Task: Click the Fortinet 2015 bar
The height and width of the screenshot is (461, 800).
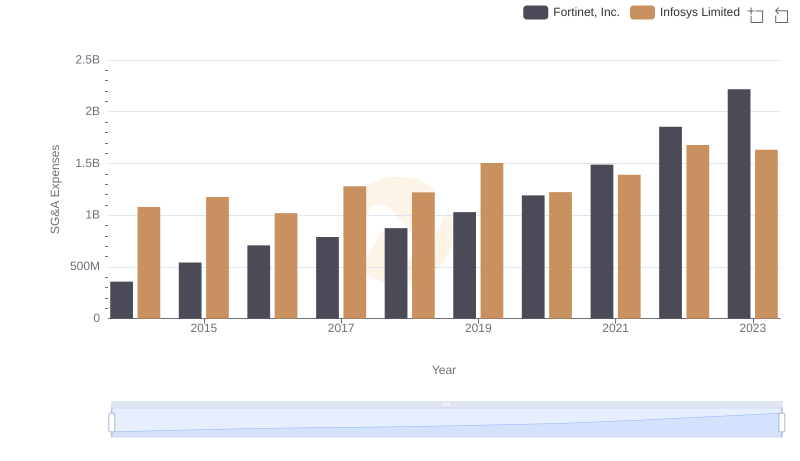Action: pyautogui.click(x=190, y=291)
